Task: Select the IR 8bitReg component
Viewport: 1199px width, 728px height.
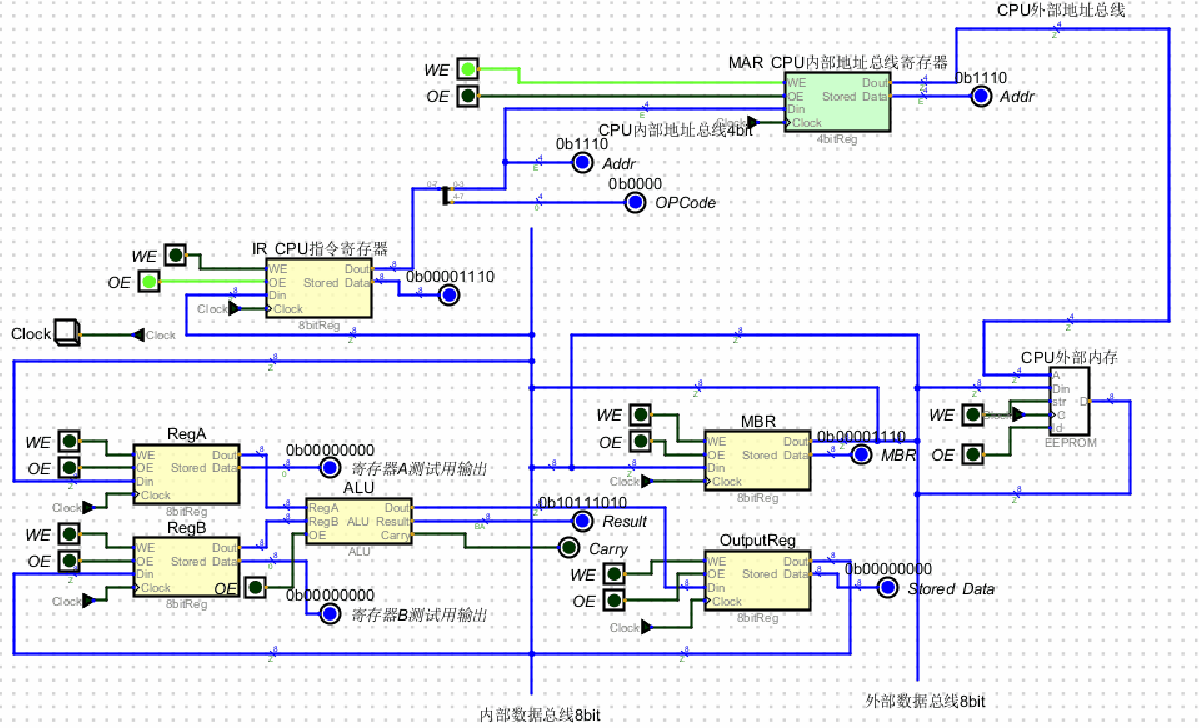Action: coord(320,288)
